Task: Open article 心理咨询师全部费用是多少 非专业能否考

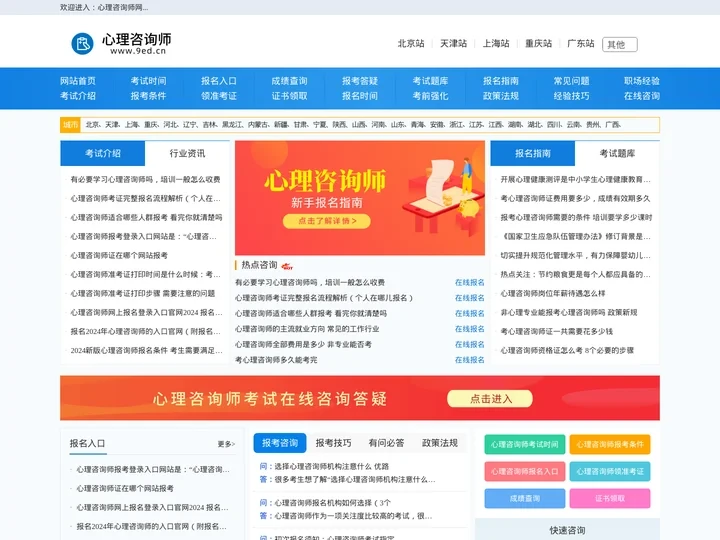Action: click(x=303, y=344)
